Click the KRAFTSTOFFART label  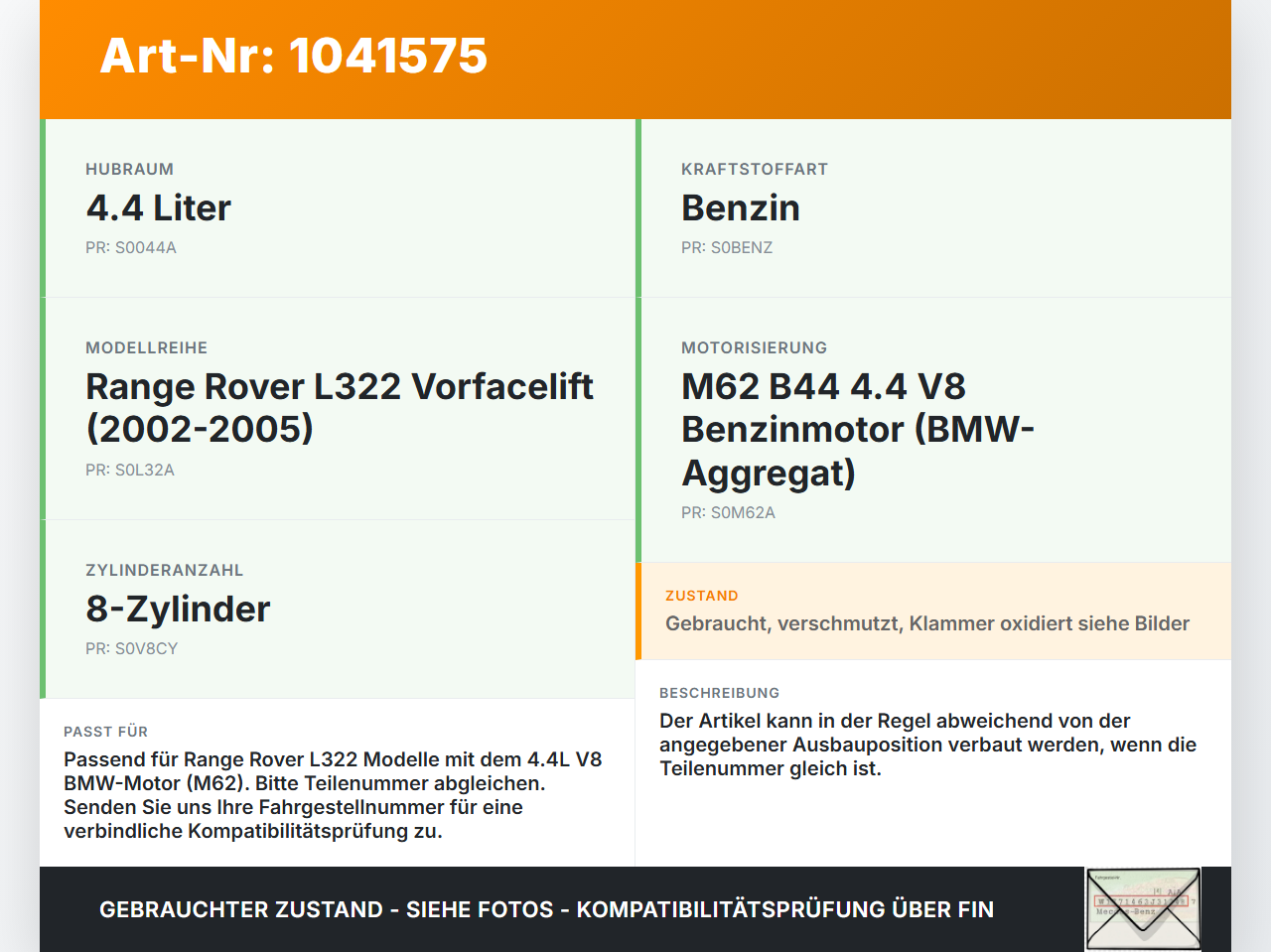(755, 169)
